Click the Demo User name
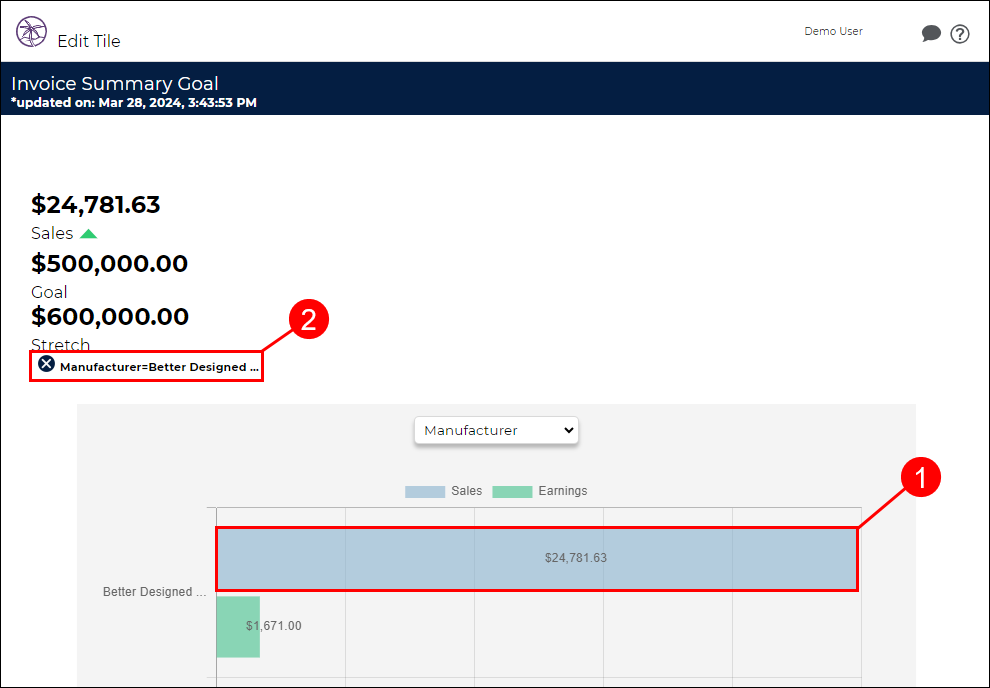This screenshot has height=688, width=990. tap(833, 32)
